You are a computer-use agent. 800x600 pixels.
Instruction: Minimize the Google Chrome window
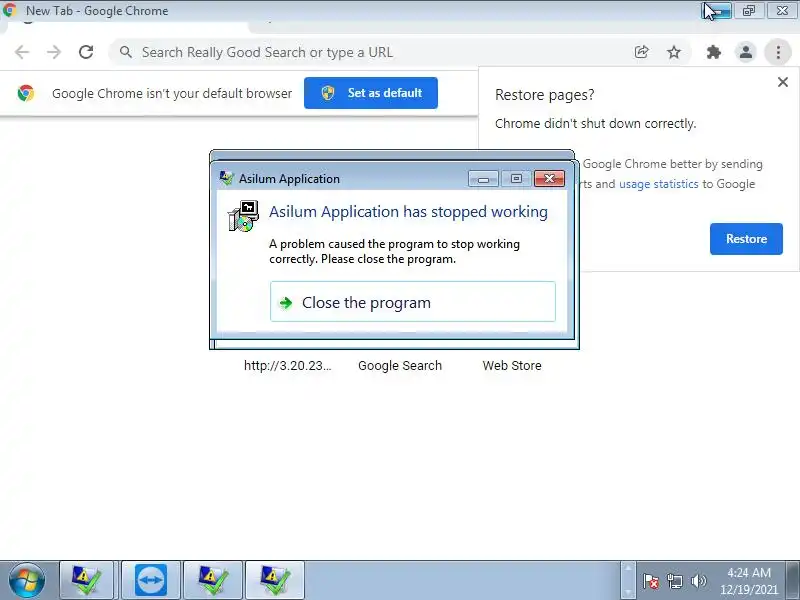tap(717, 10)
